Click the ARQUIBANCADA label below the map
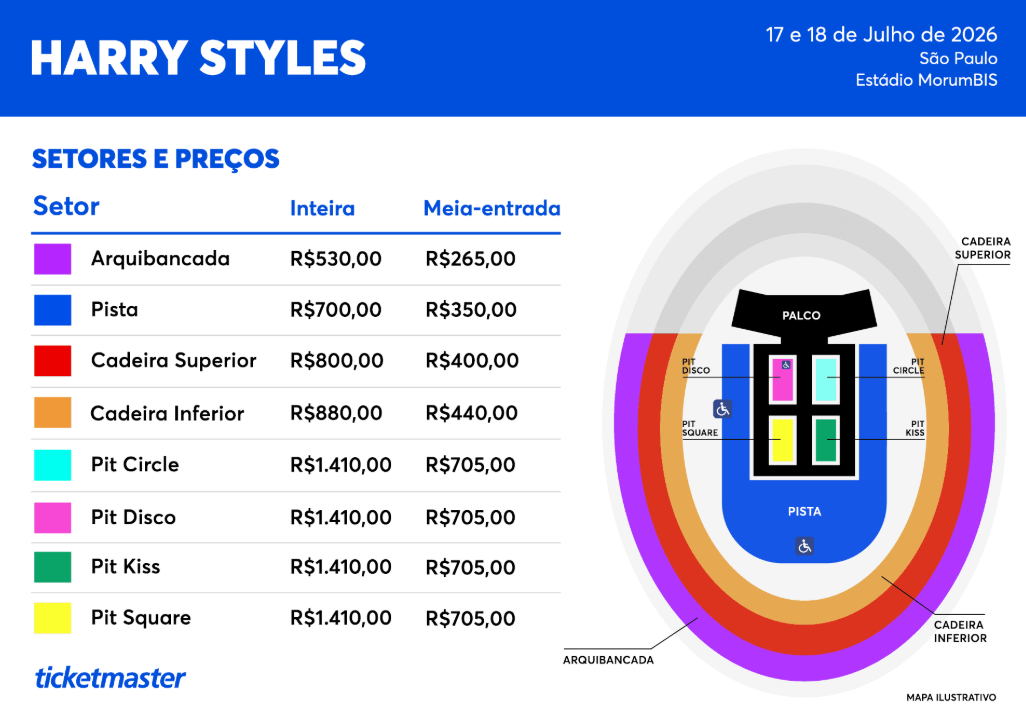The height and width of the screenshot is (713, 1026). [x=608, y=660]
